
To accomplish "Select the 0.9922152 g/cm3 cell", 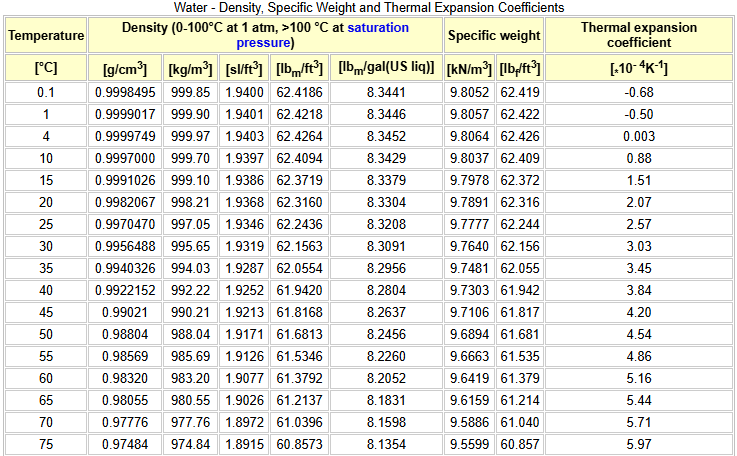I will tap(125, 290).
